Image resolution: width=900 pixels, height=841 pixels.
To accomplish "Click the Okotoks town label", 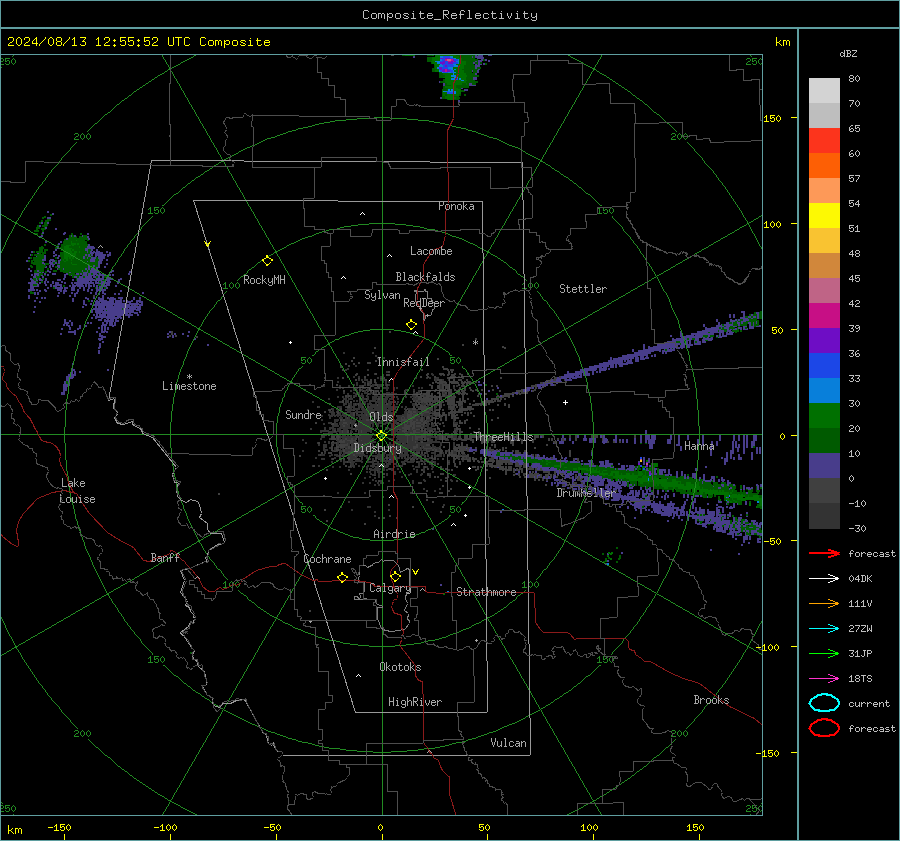I will click(400, 667).
